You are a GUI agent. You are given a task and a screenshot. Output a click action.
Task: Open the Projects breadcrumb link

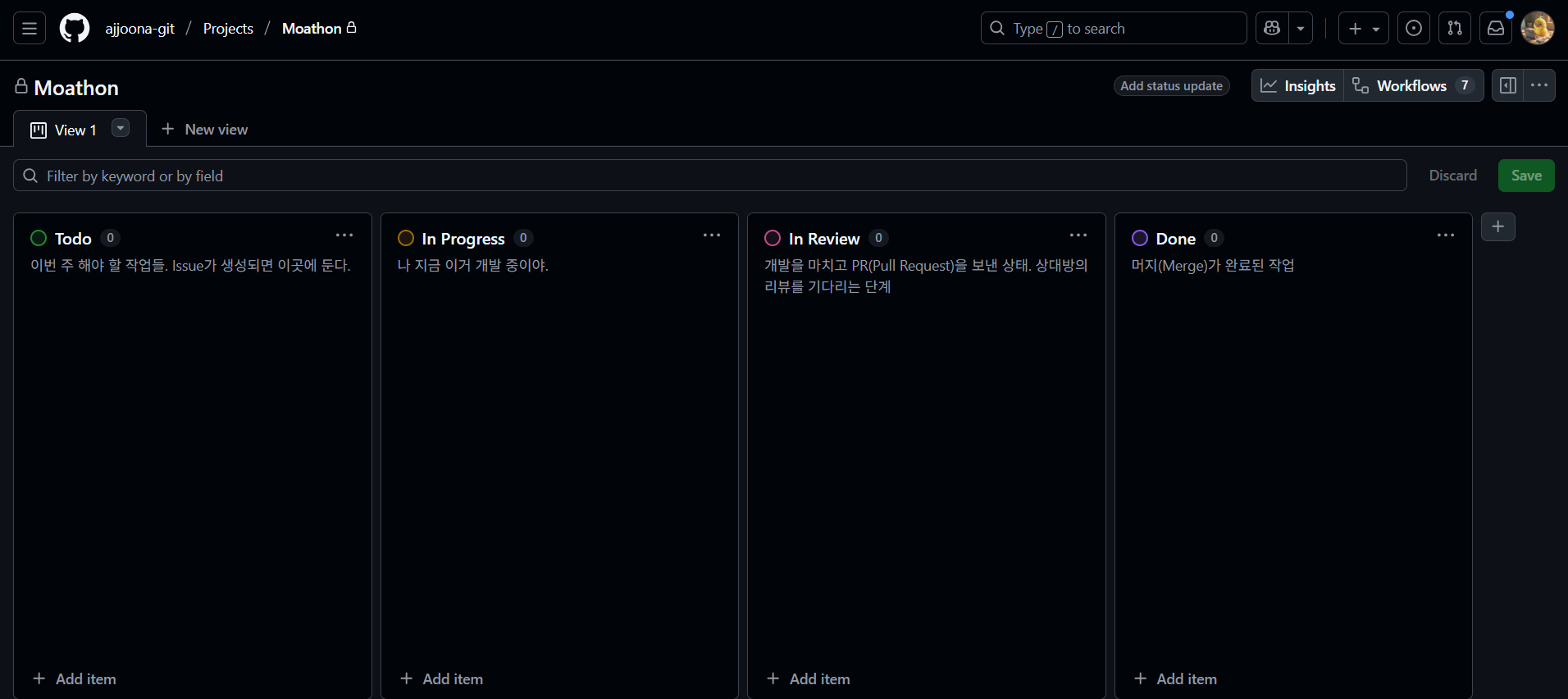pos(228,29)
